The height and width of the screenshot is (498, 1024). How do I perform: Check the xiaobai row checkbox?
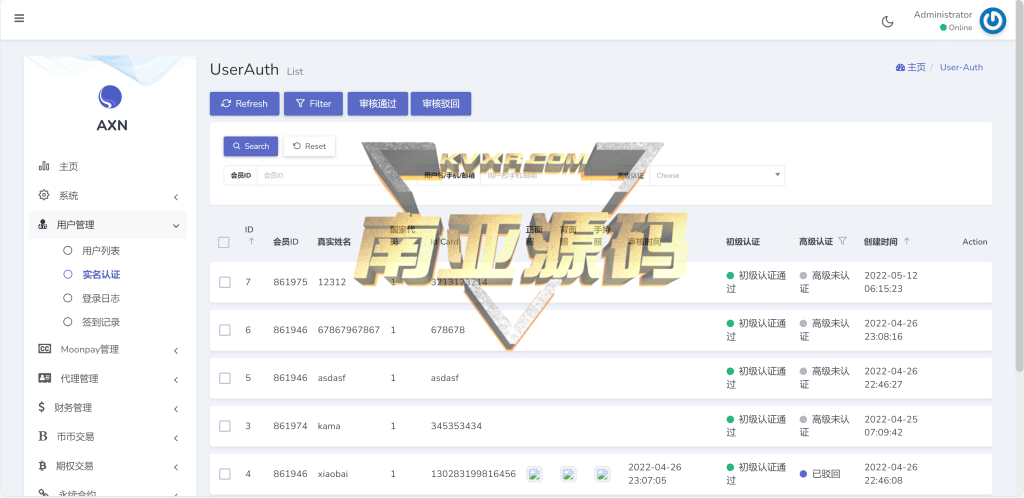[225, 474]
